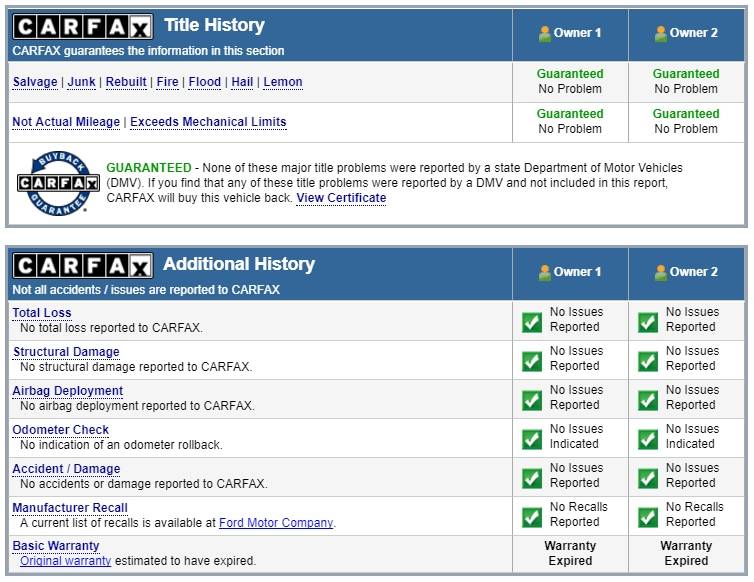Click the Owner 2 person icon in Title History
The height and width of the screenshot is (582, 754).
point(661,34)
